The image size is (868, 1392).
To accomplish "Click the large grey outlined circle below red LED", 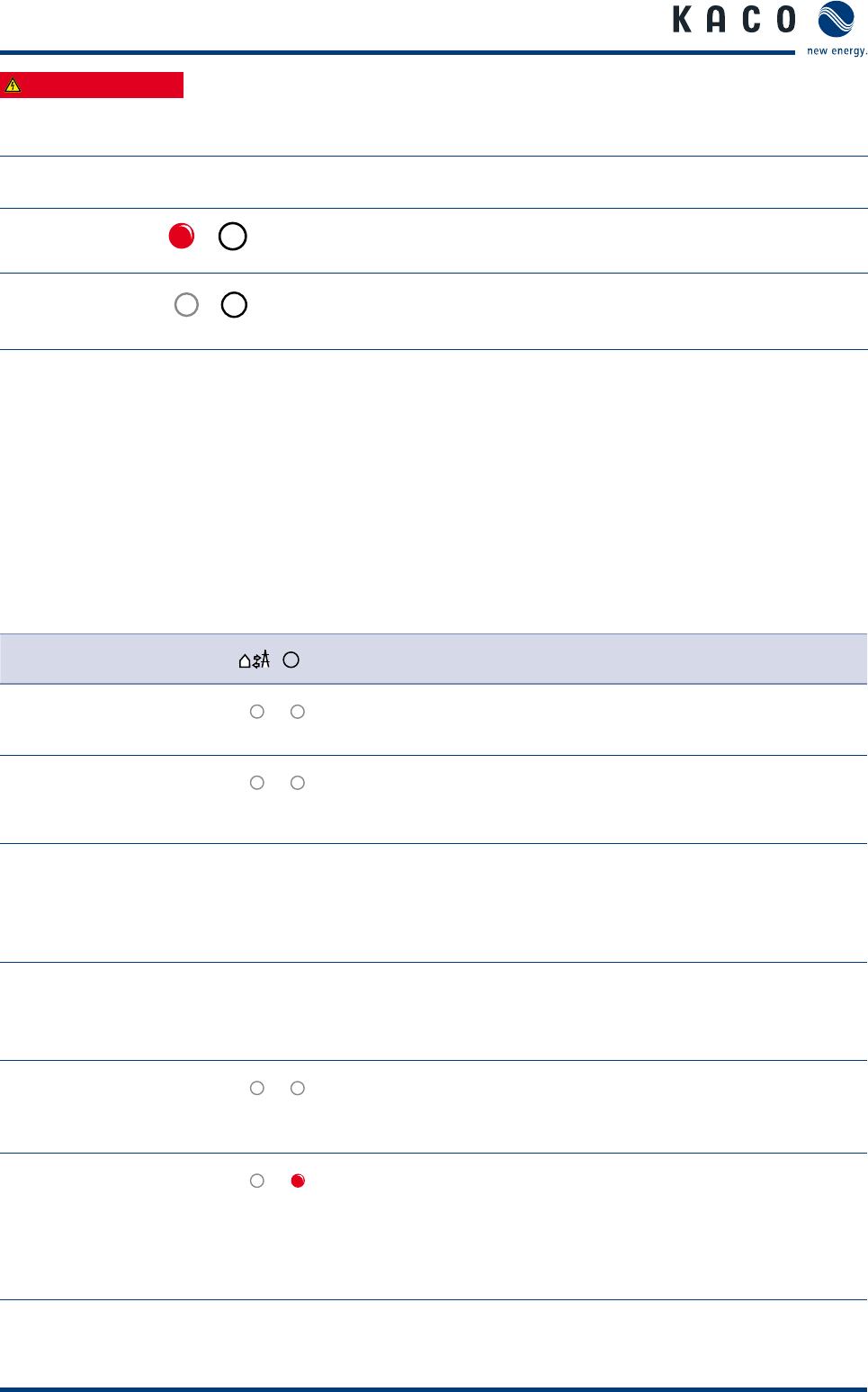I will coord(186,305).
